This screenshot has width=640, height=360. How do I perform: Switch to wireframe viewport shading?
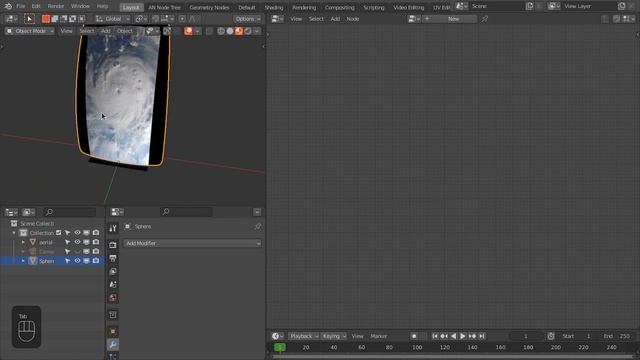tap(221, 31)
